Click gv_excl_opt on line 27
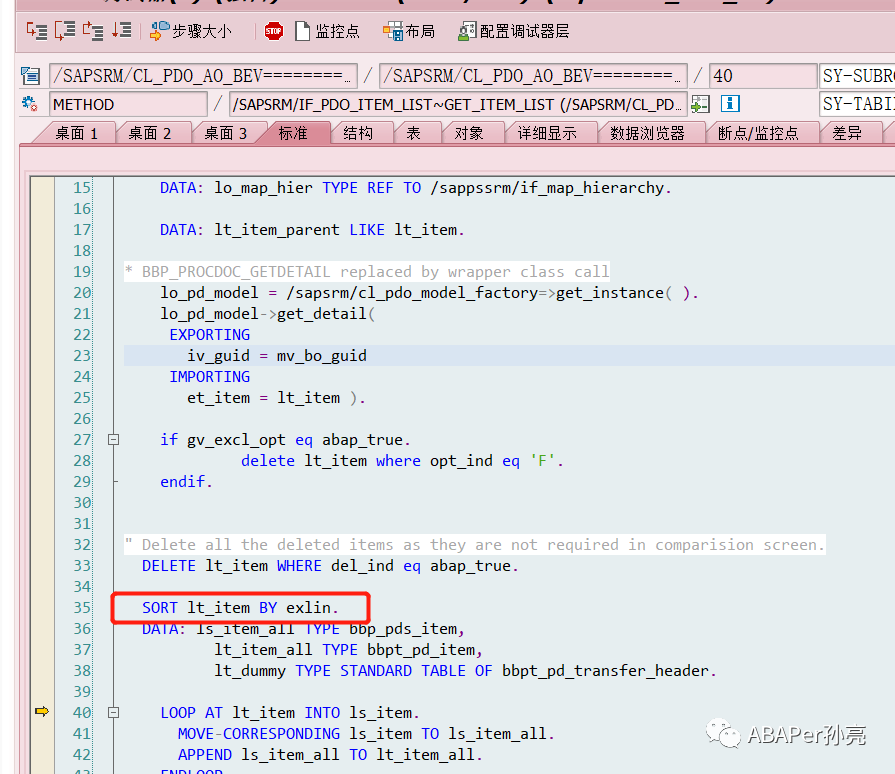This screenshot has height=774, width=895. pos(236,440)
